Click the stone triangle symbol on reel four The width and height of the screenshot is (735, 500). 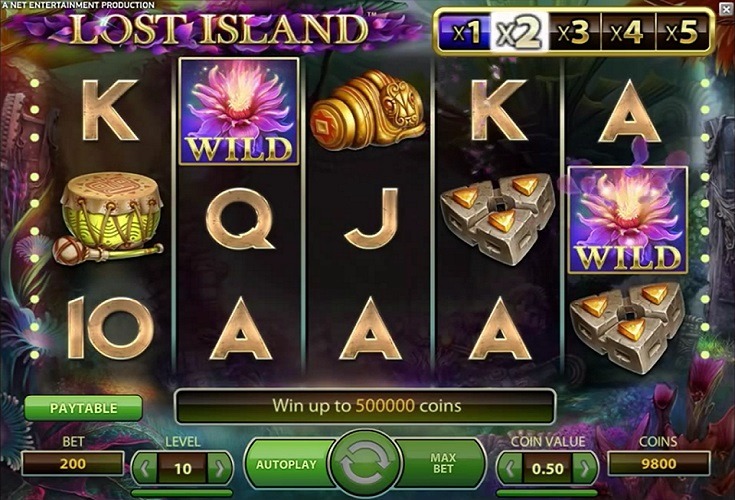coord(498,218)
